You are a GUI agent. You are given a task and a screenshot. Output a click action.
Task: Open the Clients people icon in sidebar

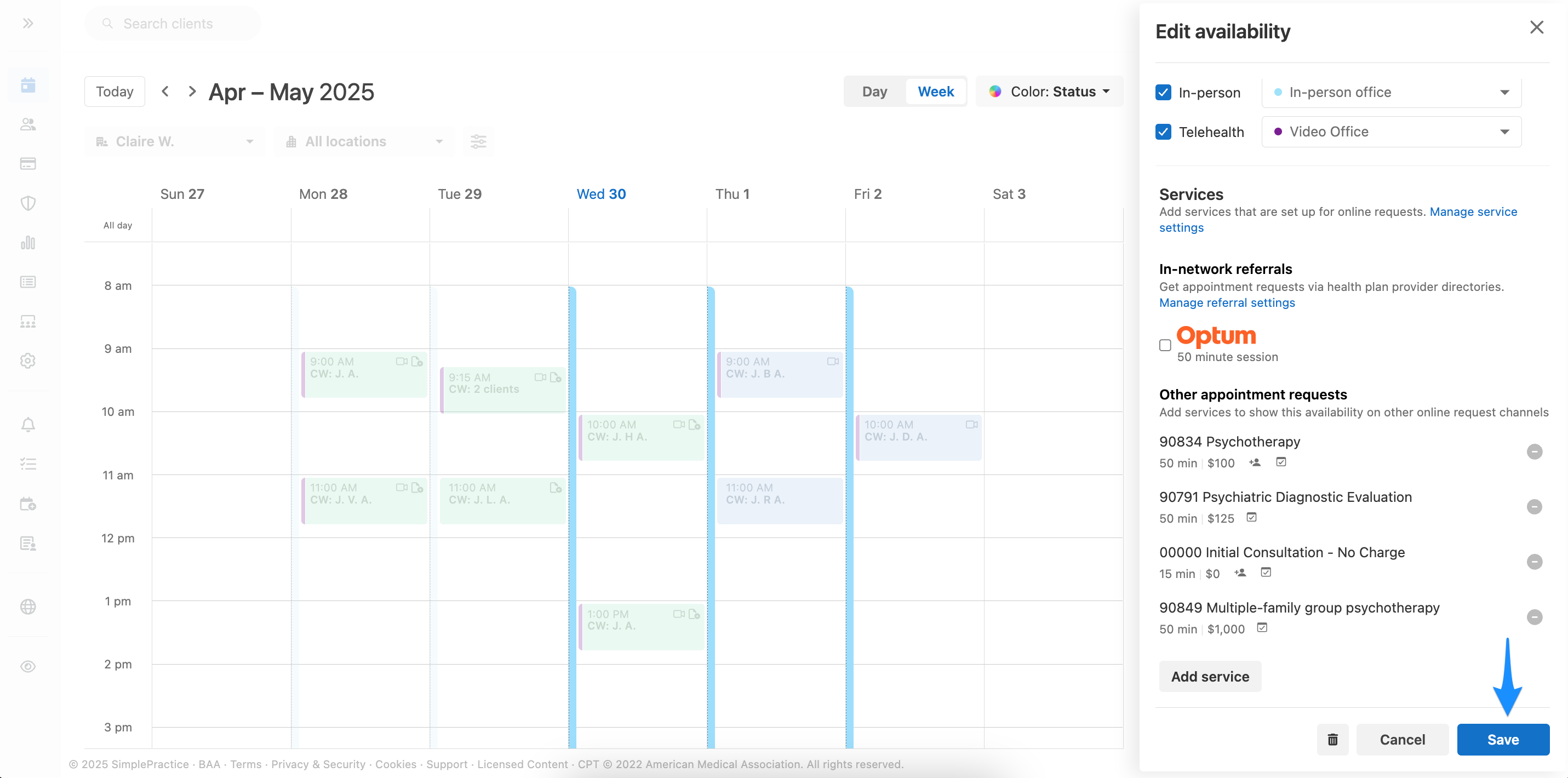[x=28, y=124]
